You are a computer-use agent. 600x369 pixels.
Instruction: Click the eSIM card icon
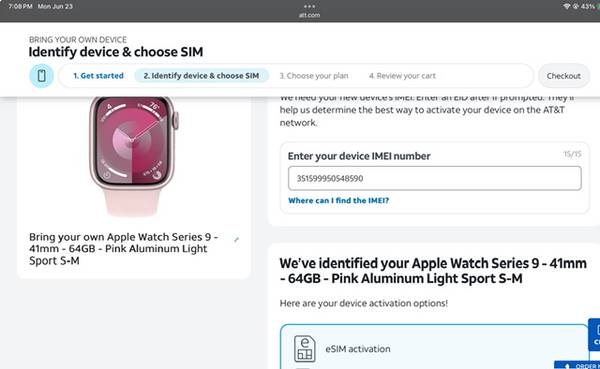305,349
